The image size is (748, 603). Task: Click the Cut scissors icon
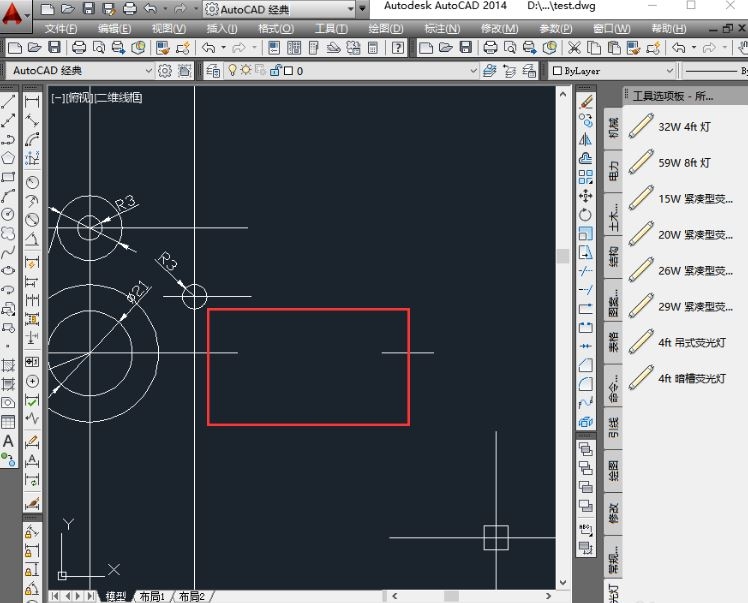click(574, 47)
